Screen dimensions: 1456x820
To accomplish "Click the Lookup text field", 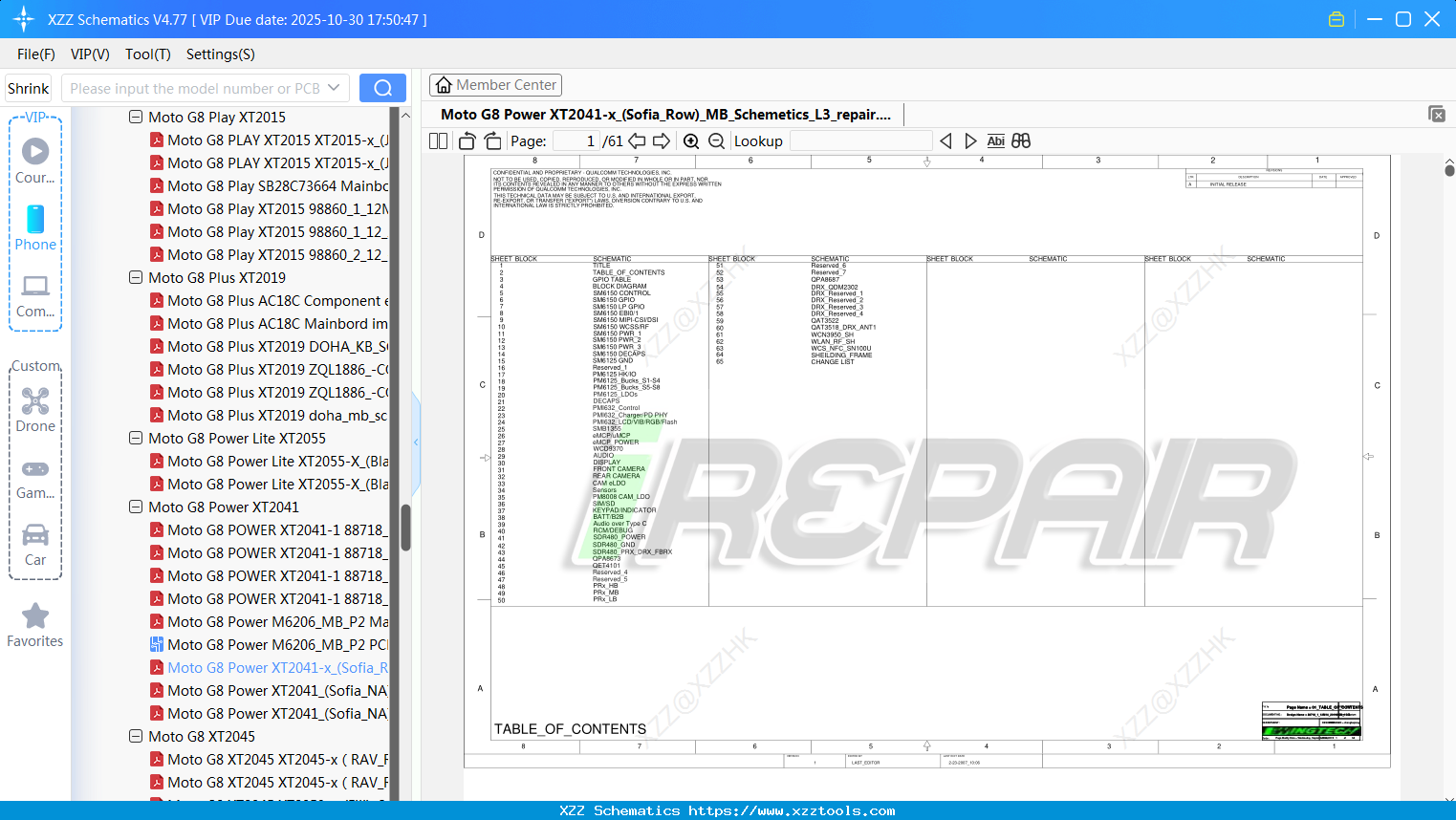I will click(x=861, y=141).
